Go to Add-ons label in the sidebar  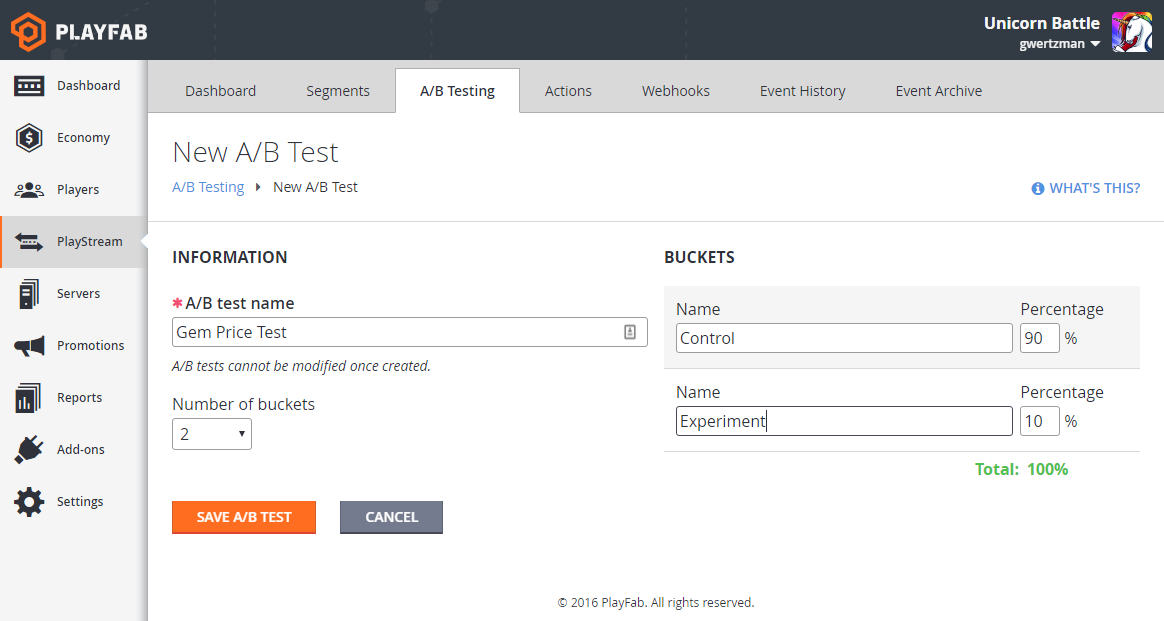tap(81, 450)
